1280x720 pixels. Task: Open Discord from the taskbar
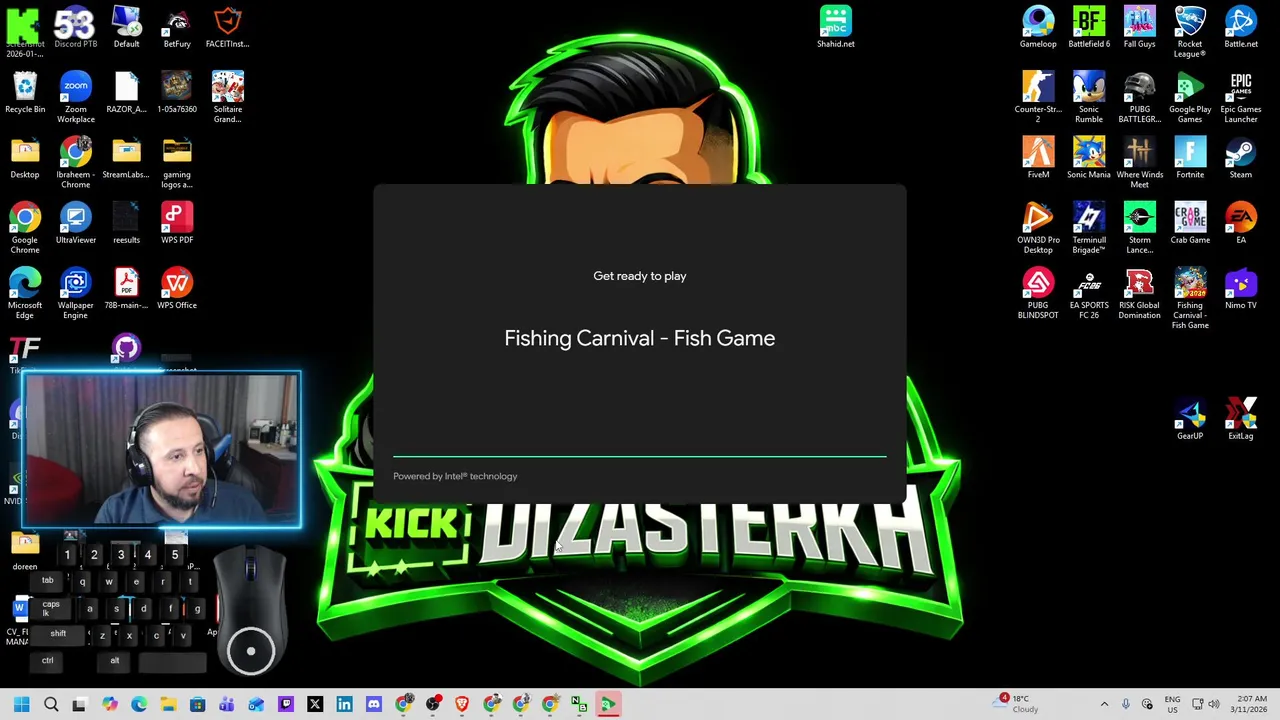point(373,705)
